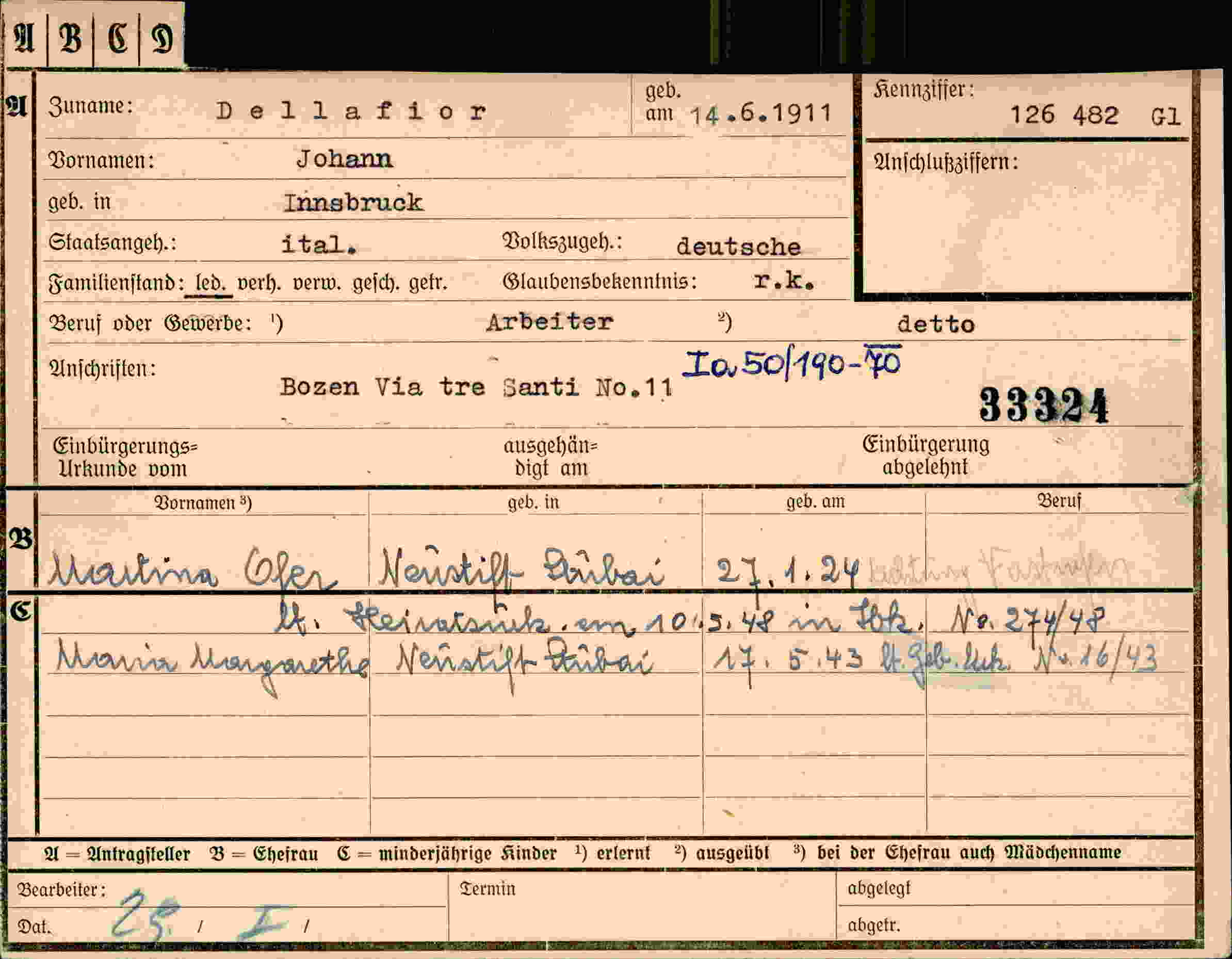Click the handwritten date '28' beside Dat.

tap(144, 916)
